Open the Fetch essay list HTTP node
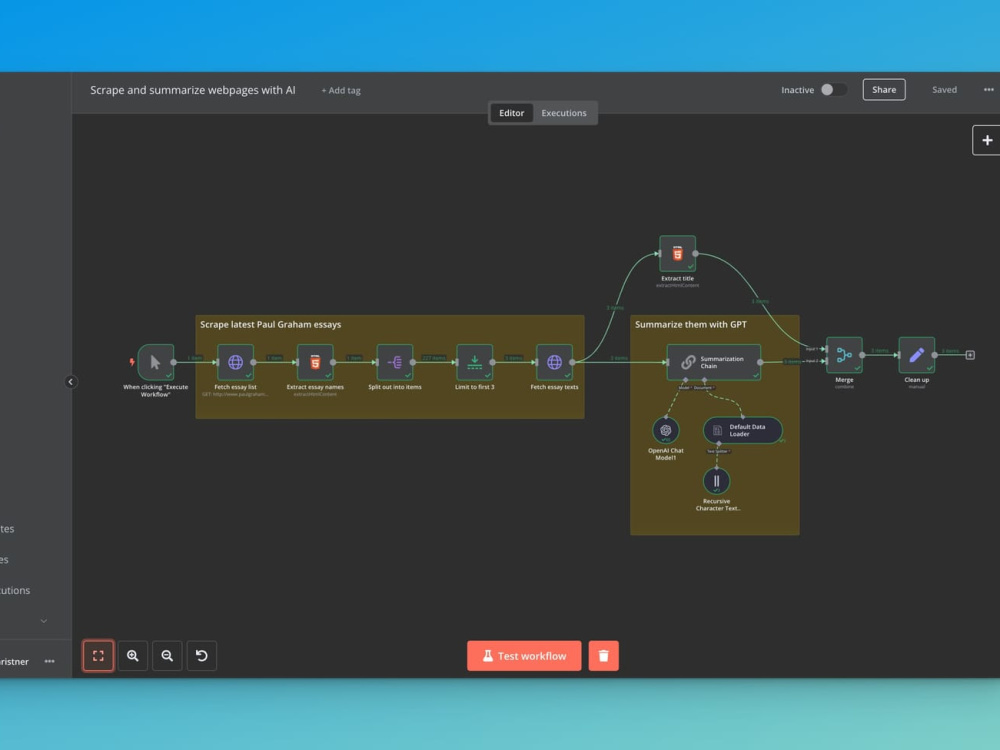Viewport: 1000px width, 750px height. coord(235,362)
